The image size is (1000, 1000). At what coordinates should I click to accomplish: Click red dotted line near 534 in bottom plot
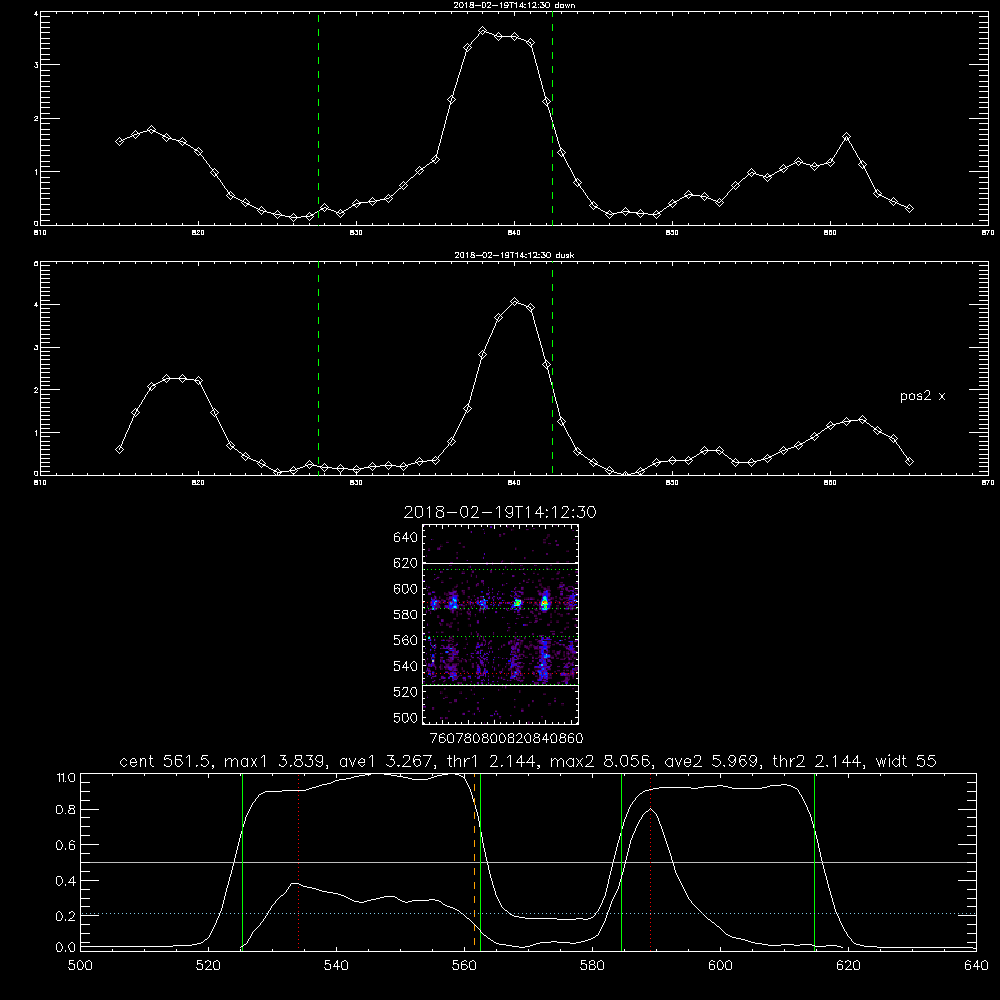pyautogui.click(x=298, y=861)
